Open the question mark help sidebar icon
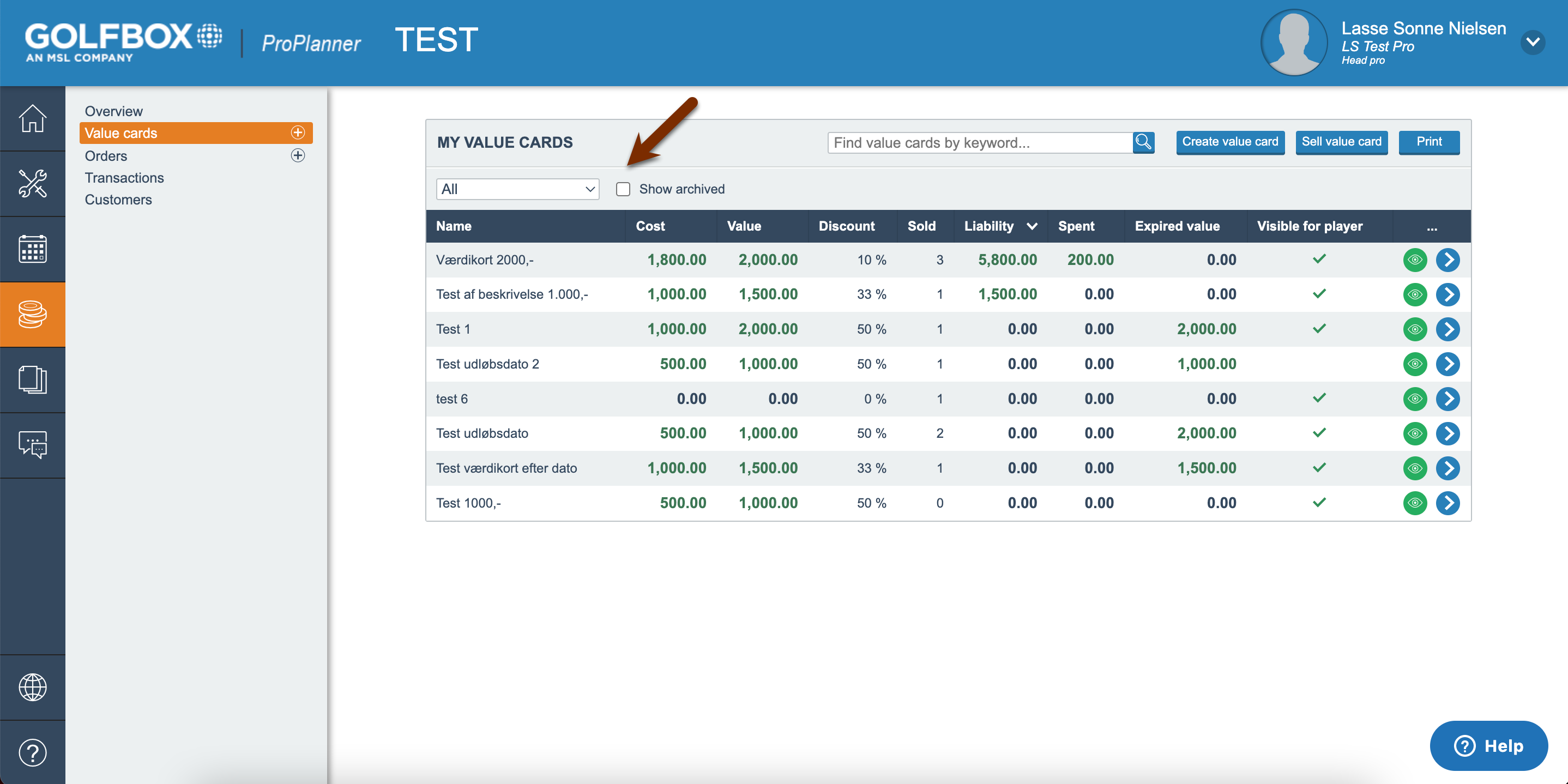This screenshot has height=784, width=1568. [x=32, y=752]
